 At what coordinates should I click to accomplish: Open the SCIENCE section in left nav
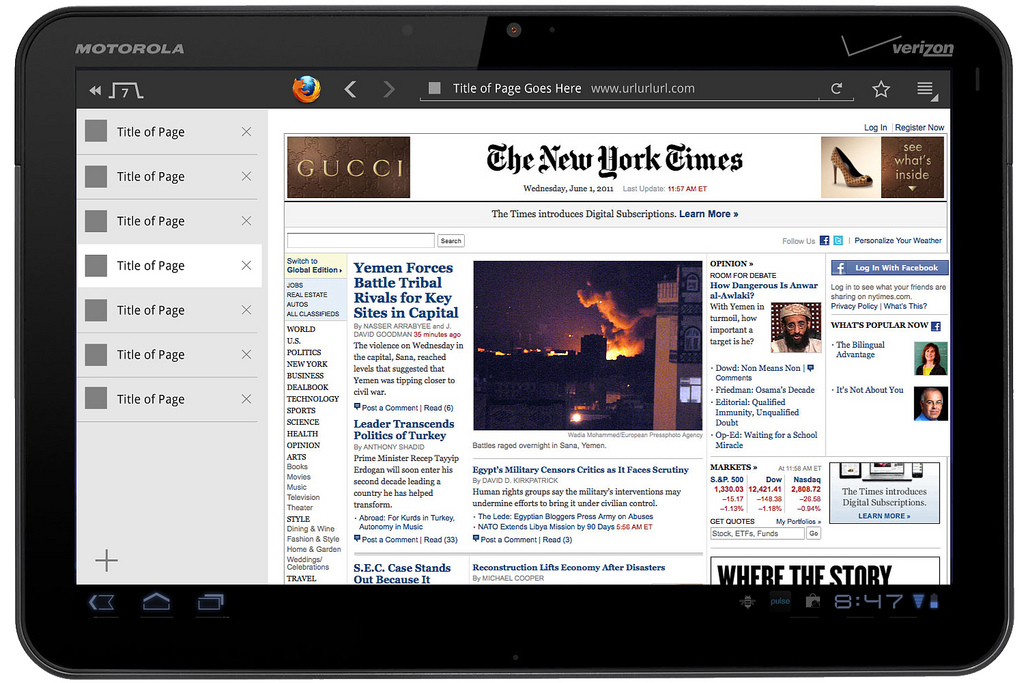click(x=303, y=422)
